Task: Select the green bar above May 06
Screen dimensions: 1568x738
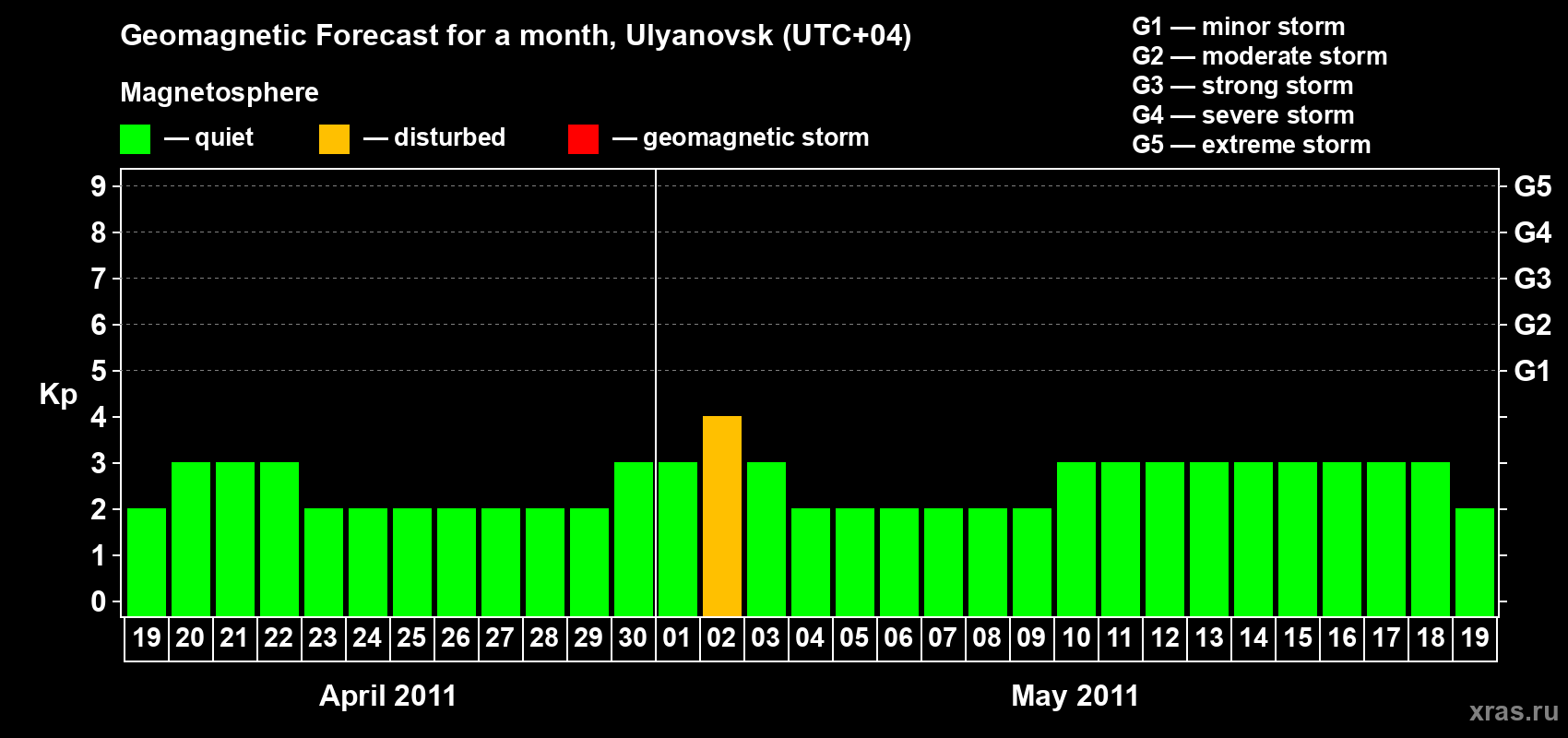Action: click(x=899, y=562)
